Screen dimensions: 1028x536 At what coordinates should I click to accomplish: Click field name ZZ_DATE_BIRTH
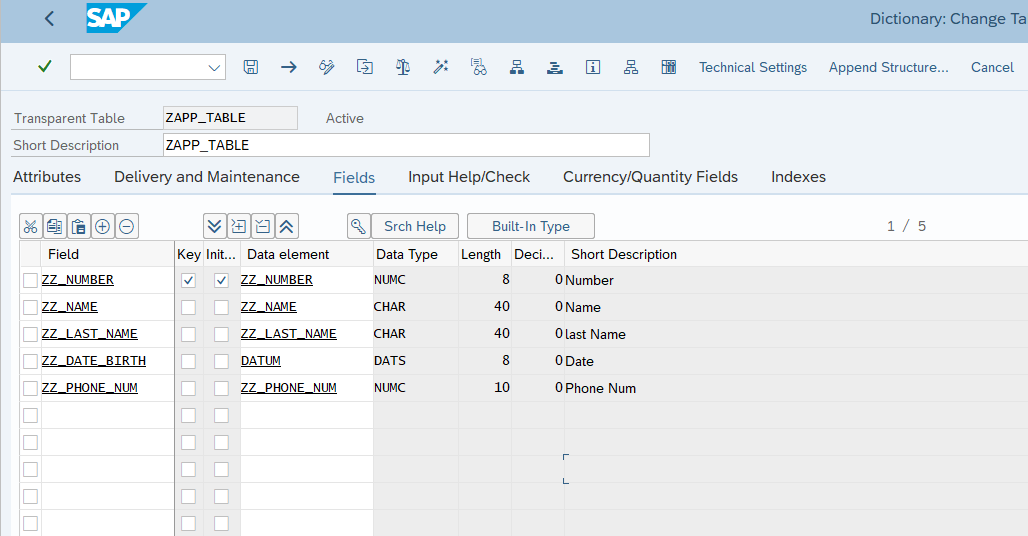click(94, 361)
